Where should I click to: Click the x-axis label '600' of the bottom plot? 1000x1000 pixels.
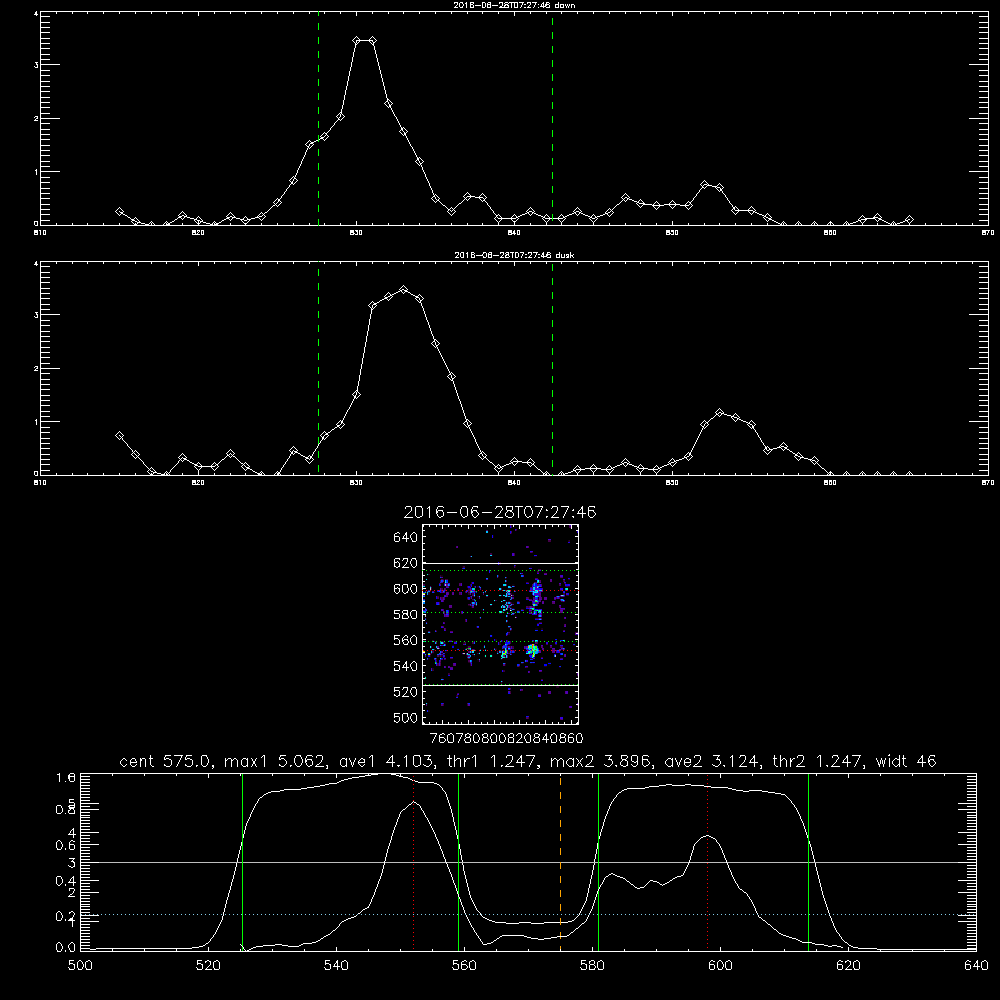(x=720, y=966)
